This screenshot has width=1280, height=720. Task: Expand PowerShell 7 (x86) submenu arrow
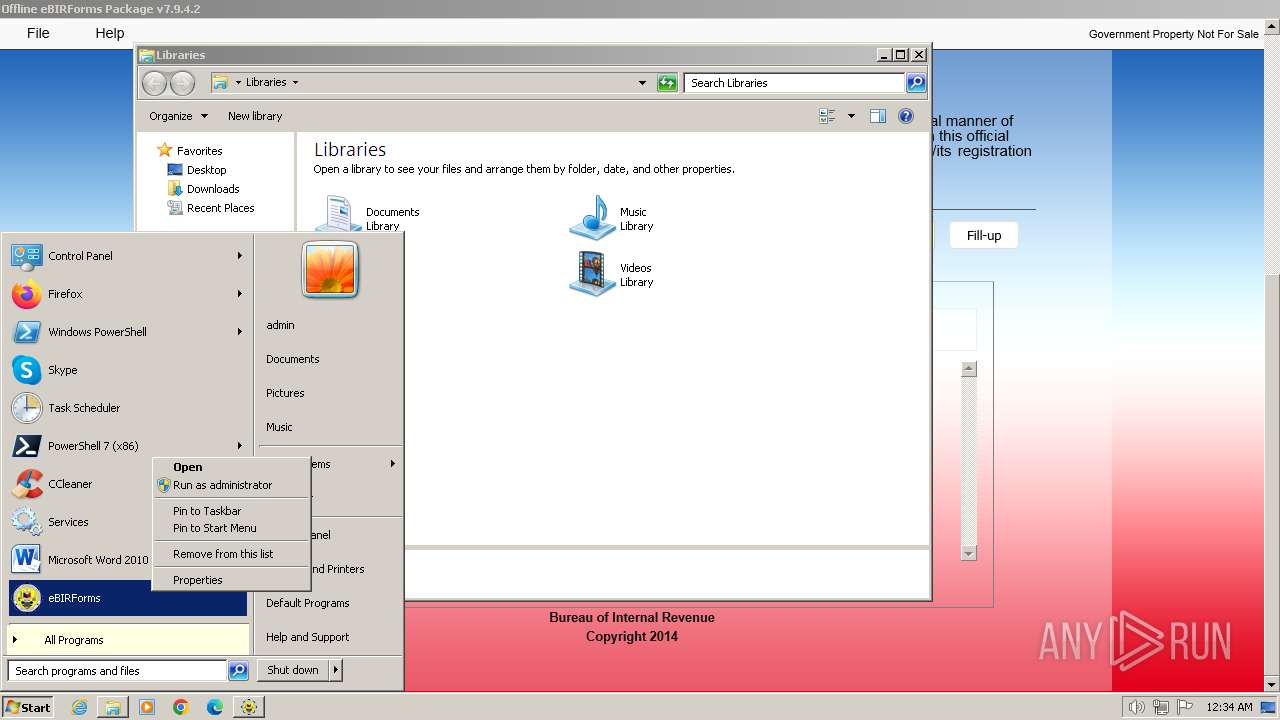(x=240, y=446)
